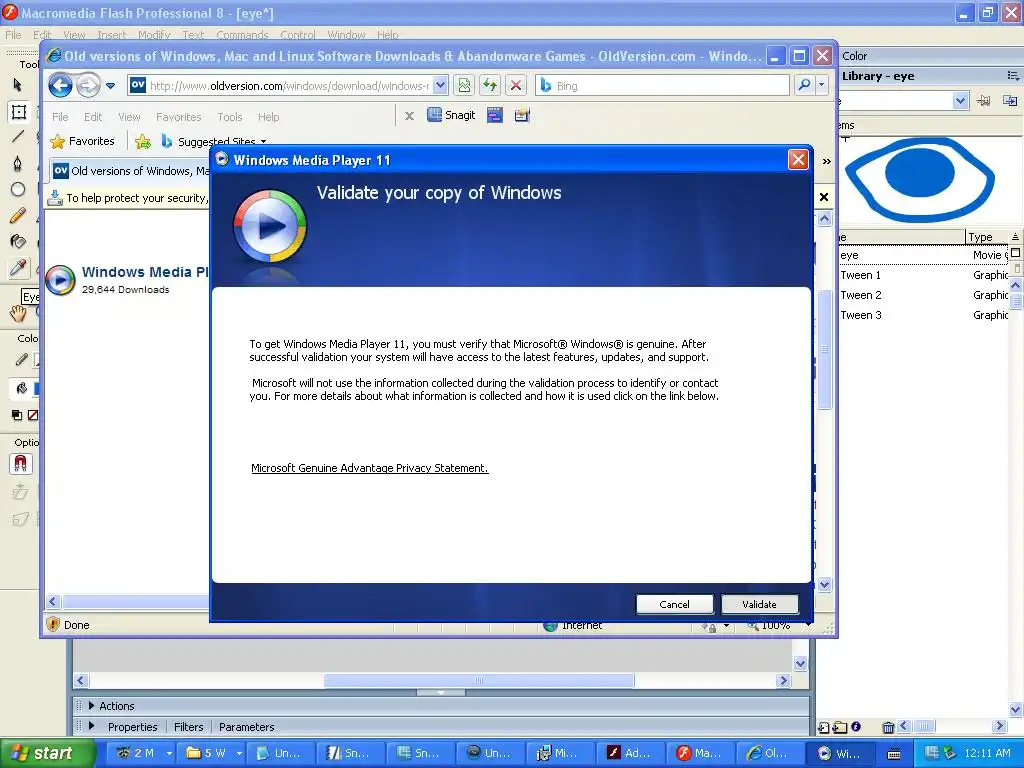The height and width of the screenshot is (768, 1024).
Task: Open the Favorites menu in Internet Explorer
Action: [178, 117]
